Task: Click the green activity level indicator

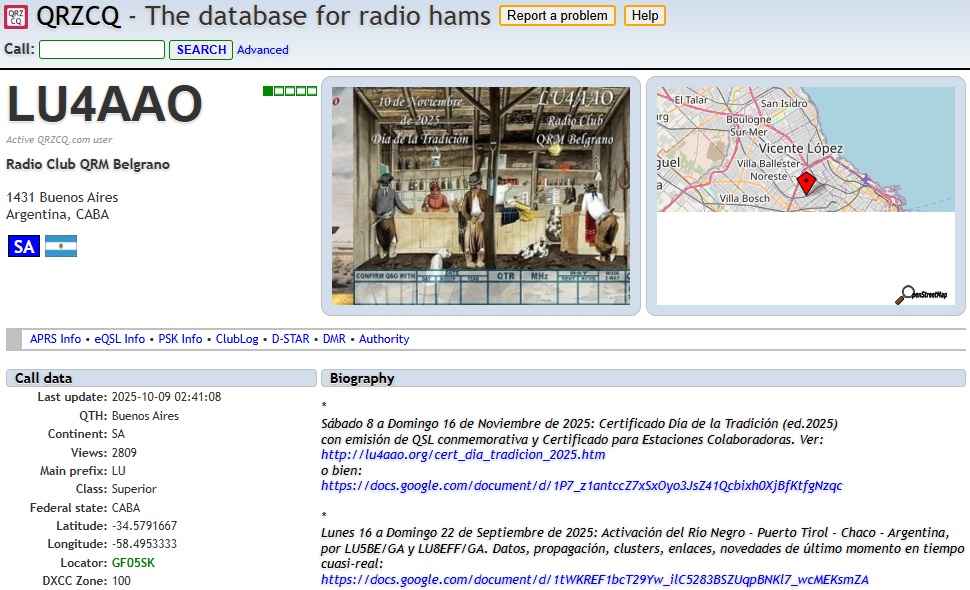Action: coord(290,91)
